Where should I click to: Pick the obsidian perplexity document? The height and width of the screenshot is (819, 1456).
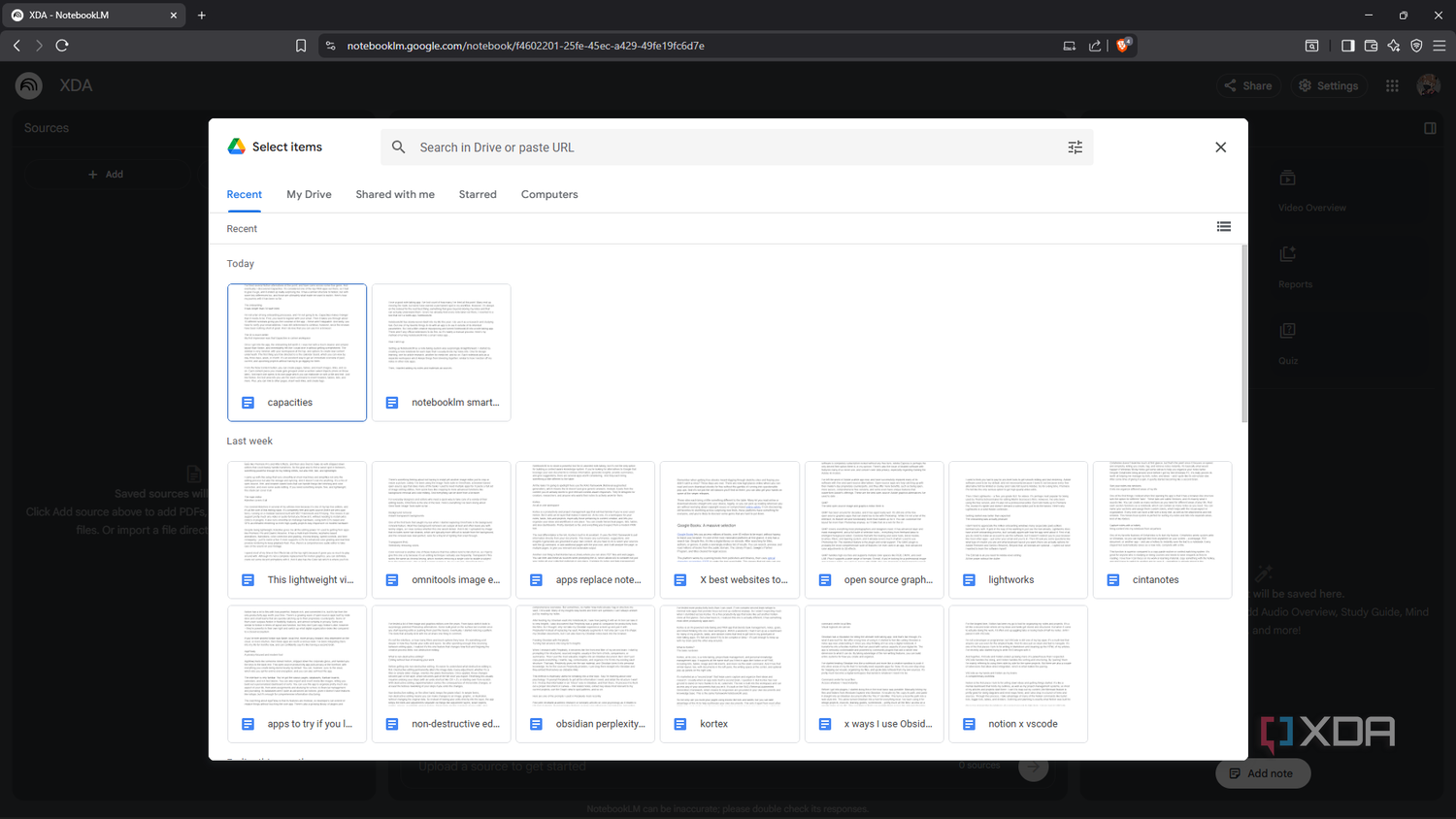coord(585,674)
